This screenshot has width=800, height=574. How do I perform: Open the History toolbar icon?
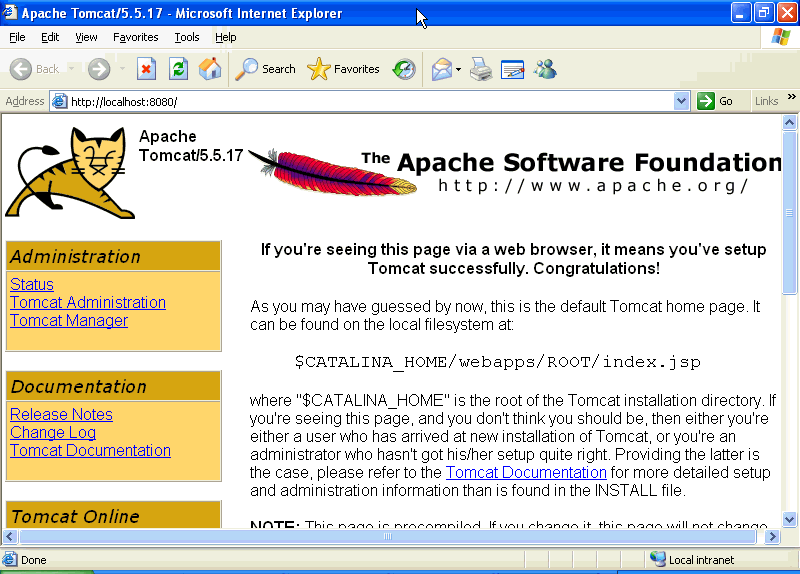[x=404, y=69]
